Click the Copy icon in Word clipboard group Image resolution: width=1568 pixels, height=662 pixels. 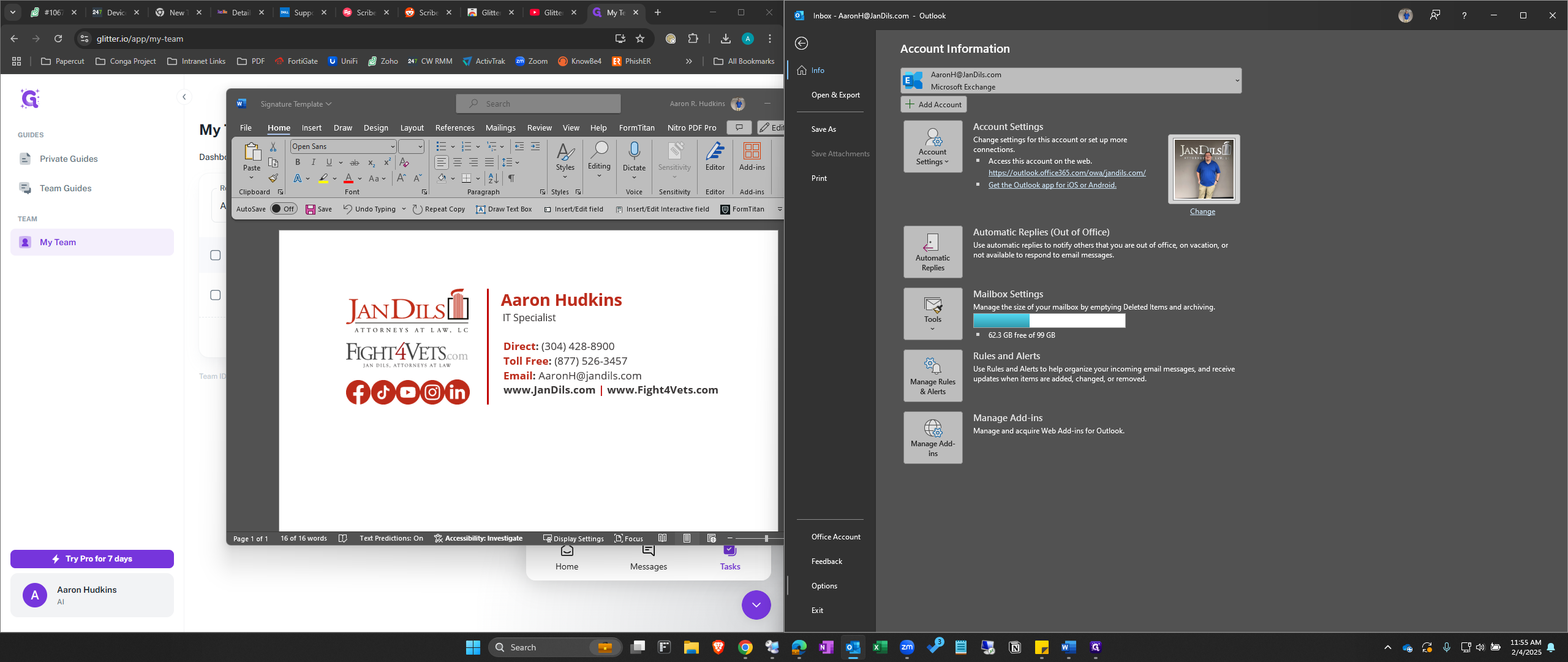point(273,162)
